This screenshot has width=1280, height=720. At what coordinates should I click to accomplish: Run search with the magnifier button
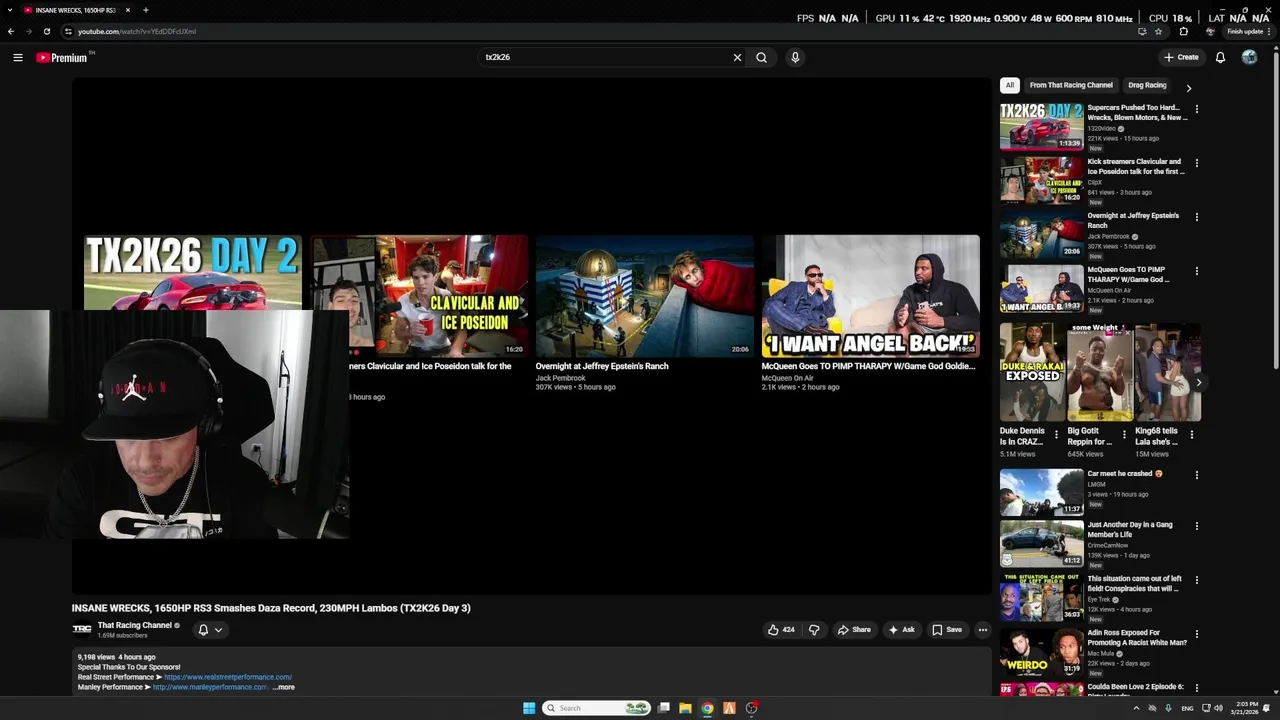click(x=761, y=57)
